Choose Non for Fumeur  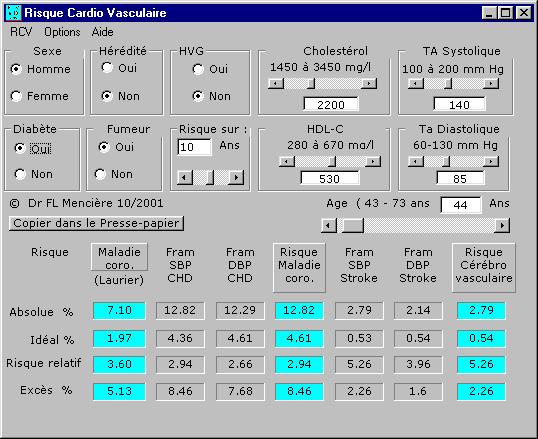point(100,174)
